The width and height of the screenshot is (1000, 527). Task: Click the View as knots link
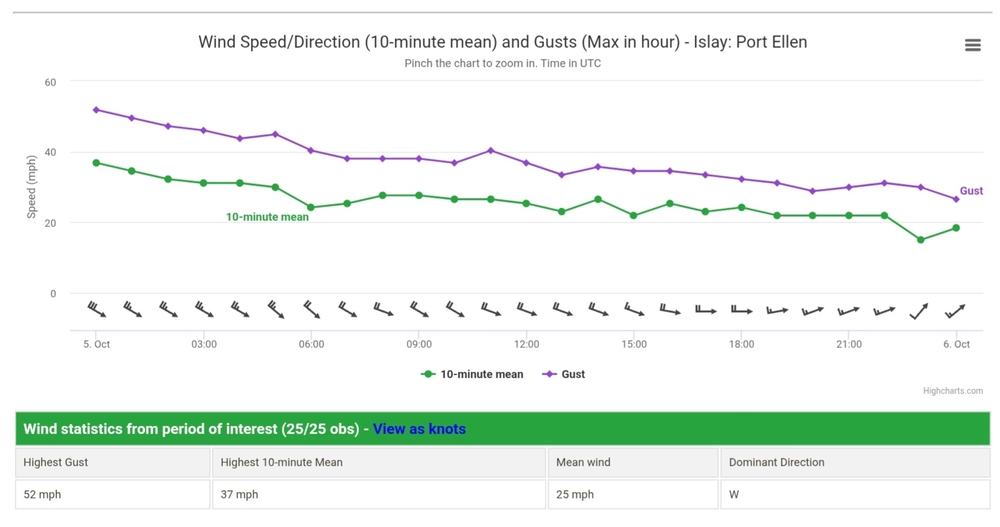[419, 429]
